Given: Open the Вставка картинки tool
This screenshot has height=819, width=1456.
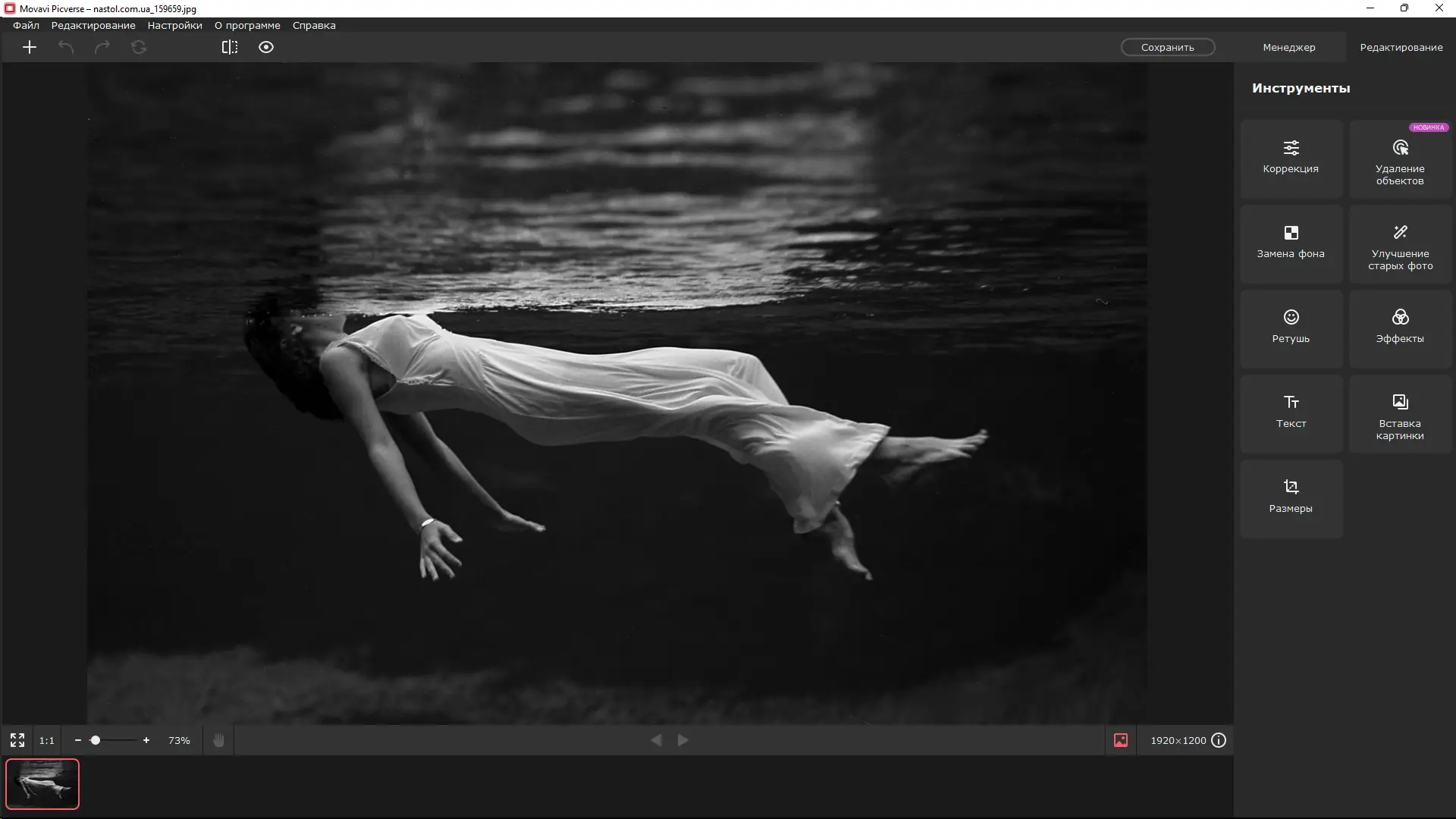Looking at the screenshot, I should pyautogui.click(x=1400, y=416).
